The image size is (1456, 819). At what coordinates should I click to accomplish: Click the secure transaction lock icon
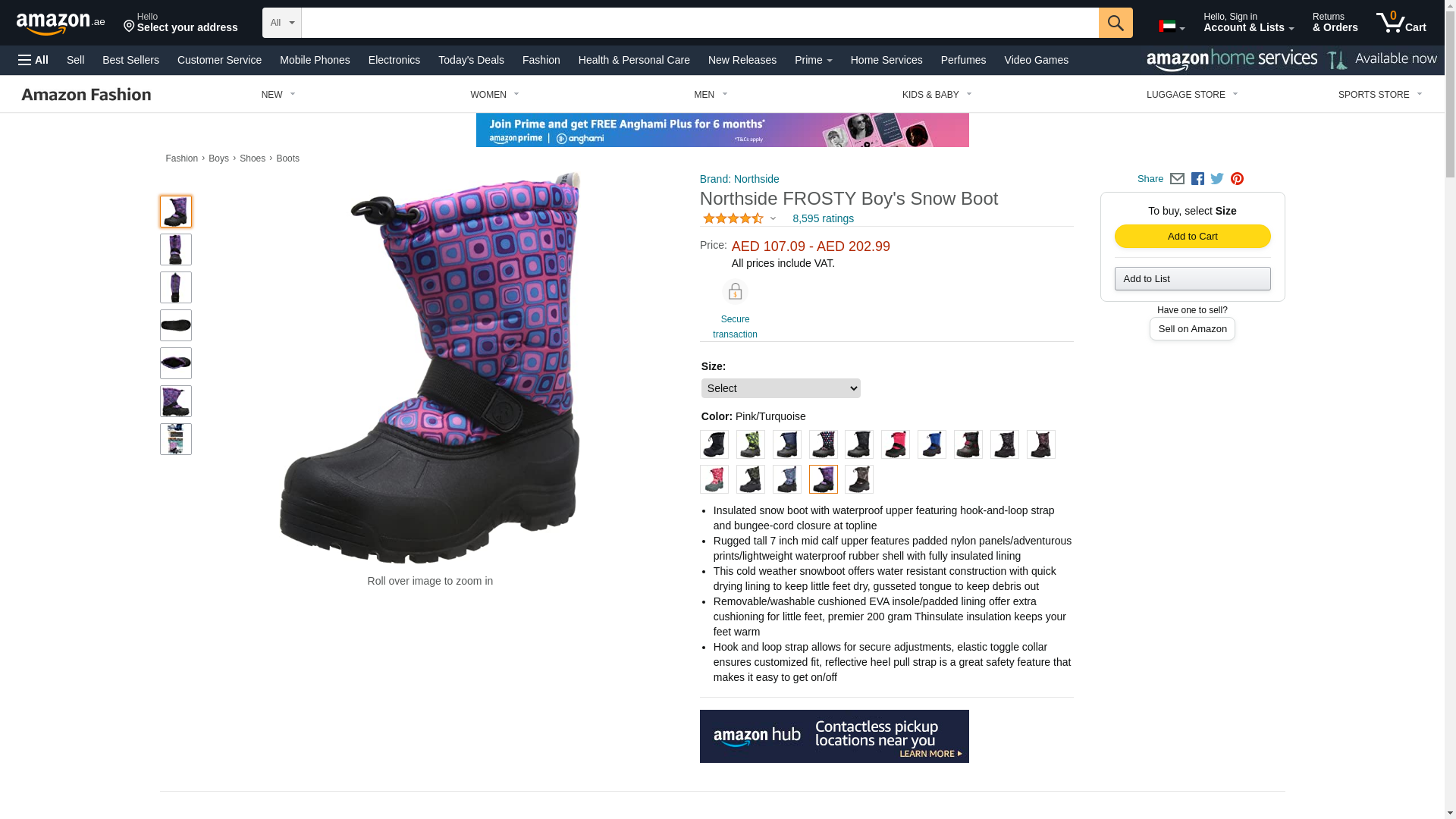coord(735,292)
